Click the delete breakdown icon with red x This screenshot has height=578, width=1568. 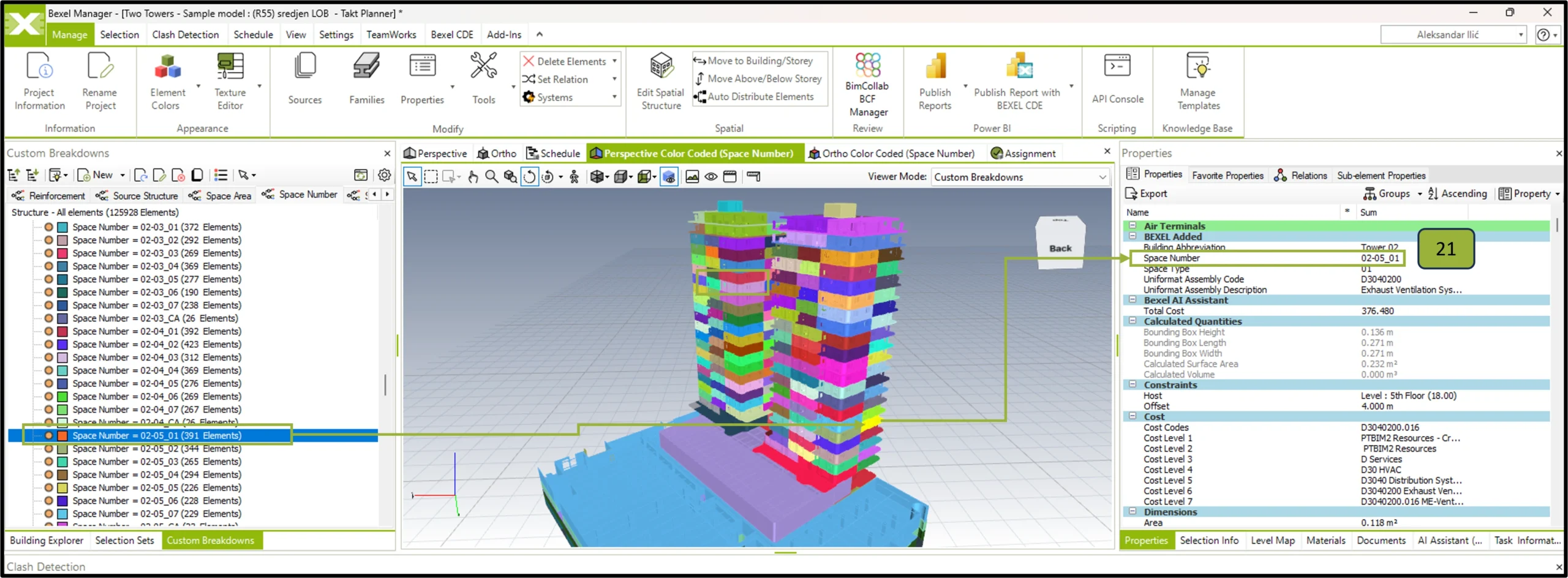(178, 175)
